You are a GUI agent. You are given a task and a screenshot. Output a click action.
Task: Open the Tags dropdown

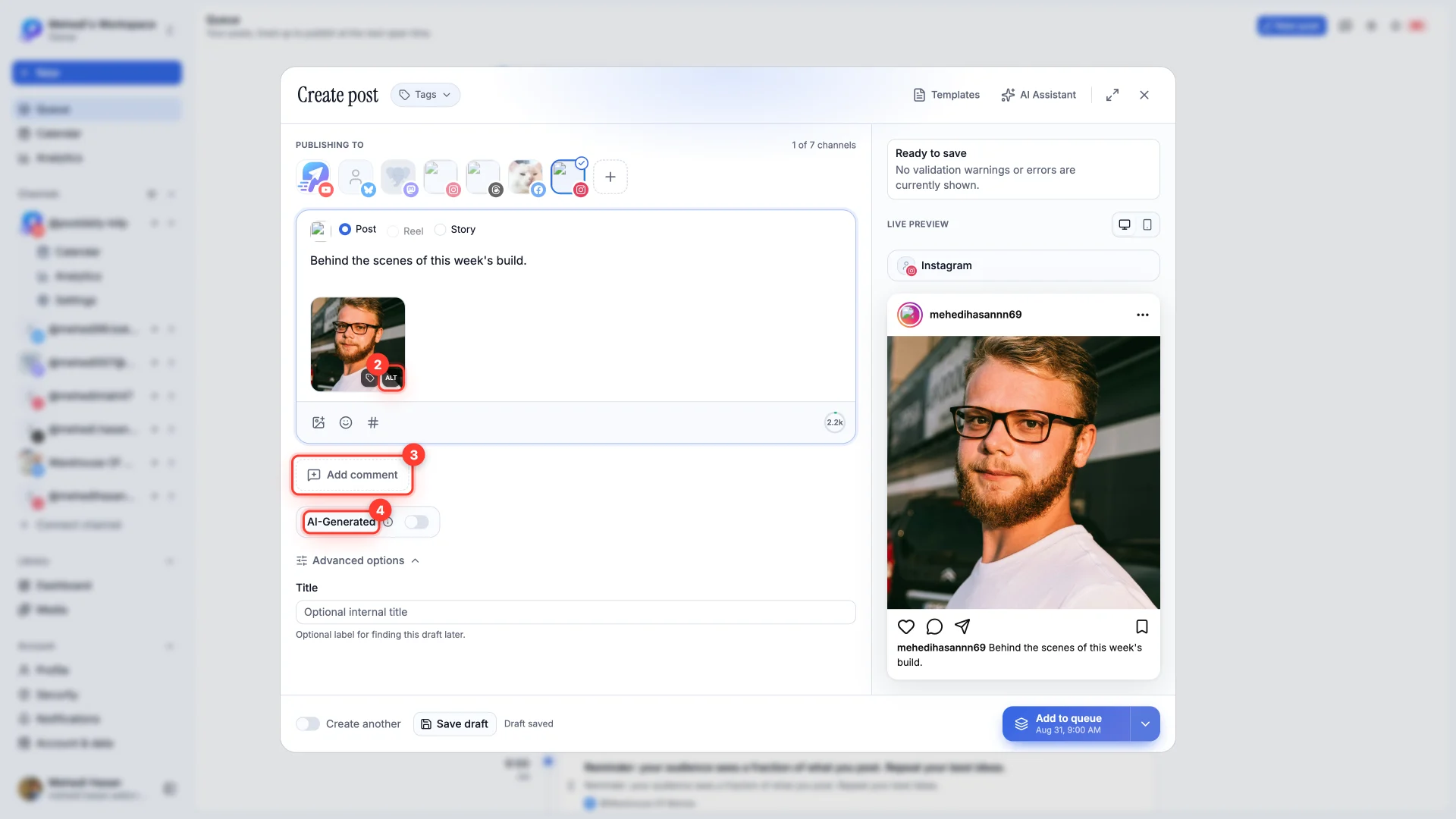tap(425, 95)
